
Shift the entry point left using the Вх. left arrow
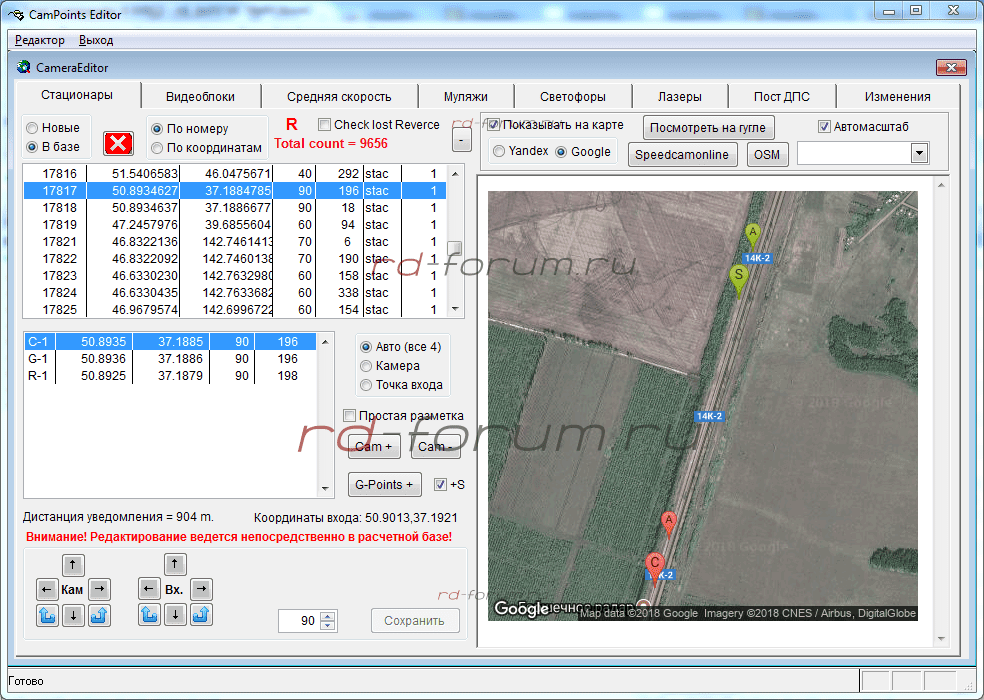tap(149, 589)
